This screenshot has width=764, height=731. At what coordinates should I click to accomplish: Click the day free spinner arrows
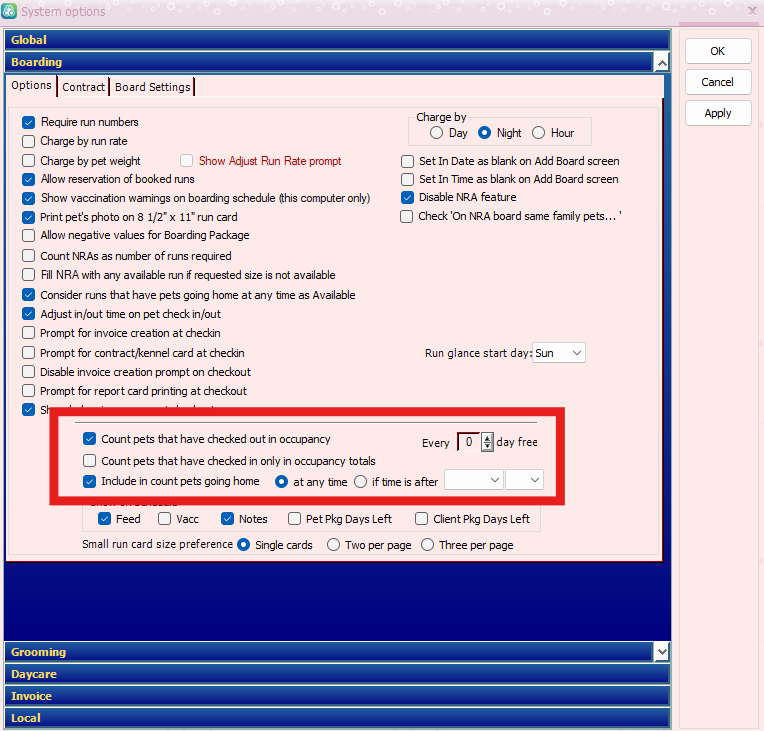[x=487, y=442]
